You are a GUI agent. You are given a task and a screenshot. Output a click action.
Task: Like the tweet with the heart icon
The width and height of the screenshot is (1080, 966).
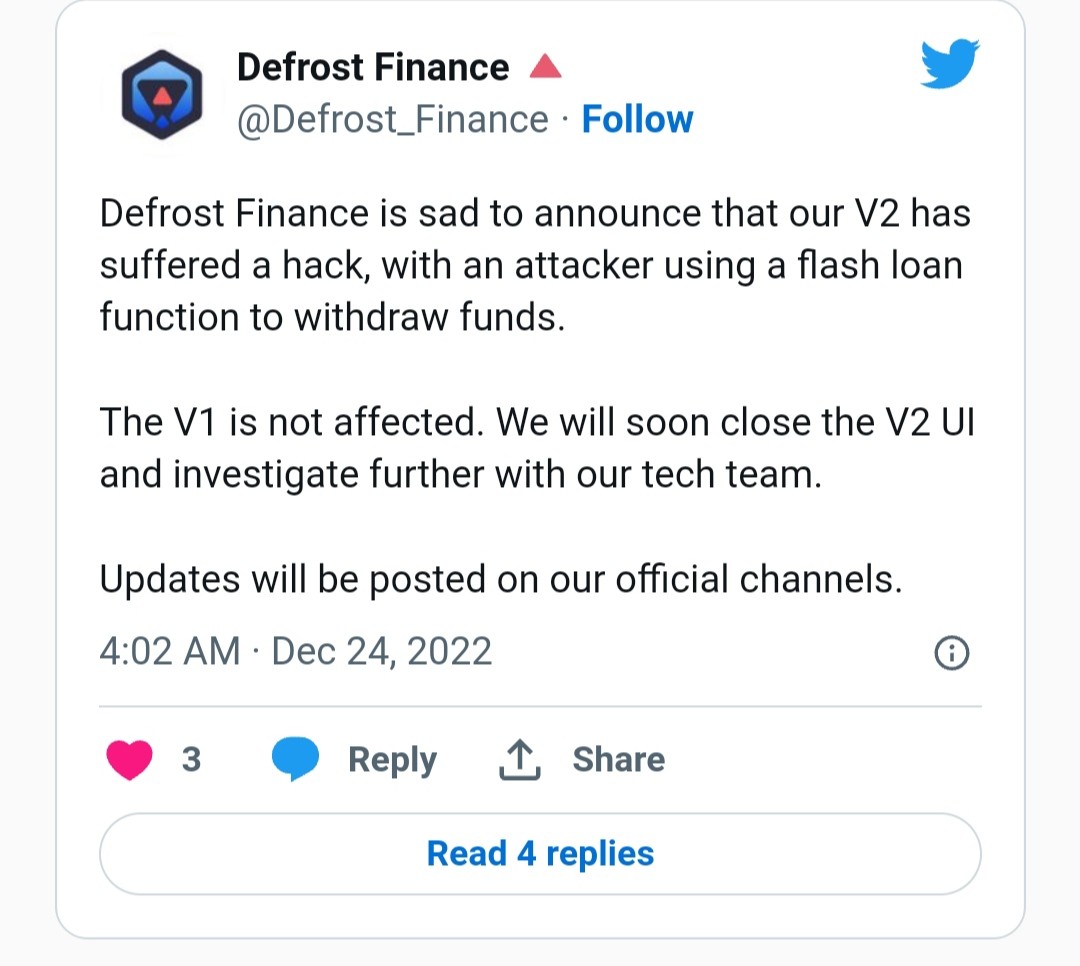(x=129, y=759)
